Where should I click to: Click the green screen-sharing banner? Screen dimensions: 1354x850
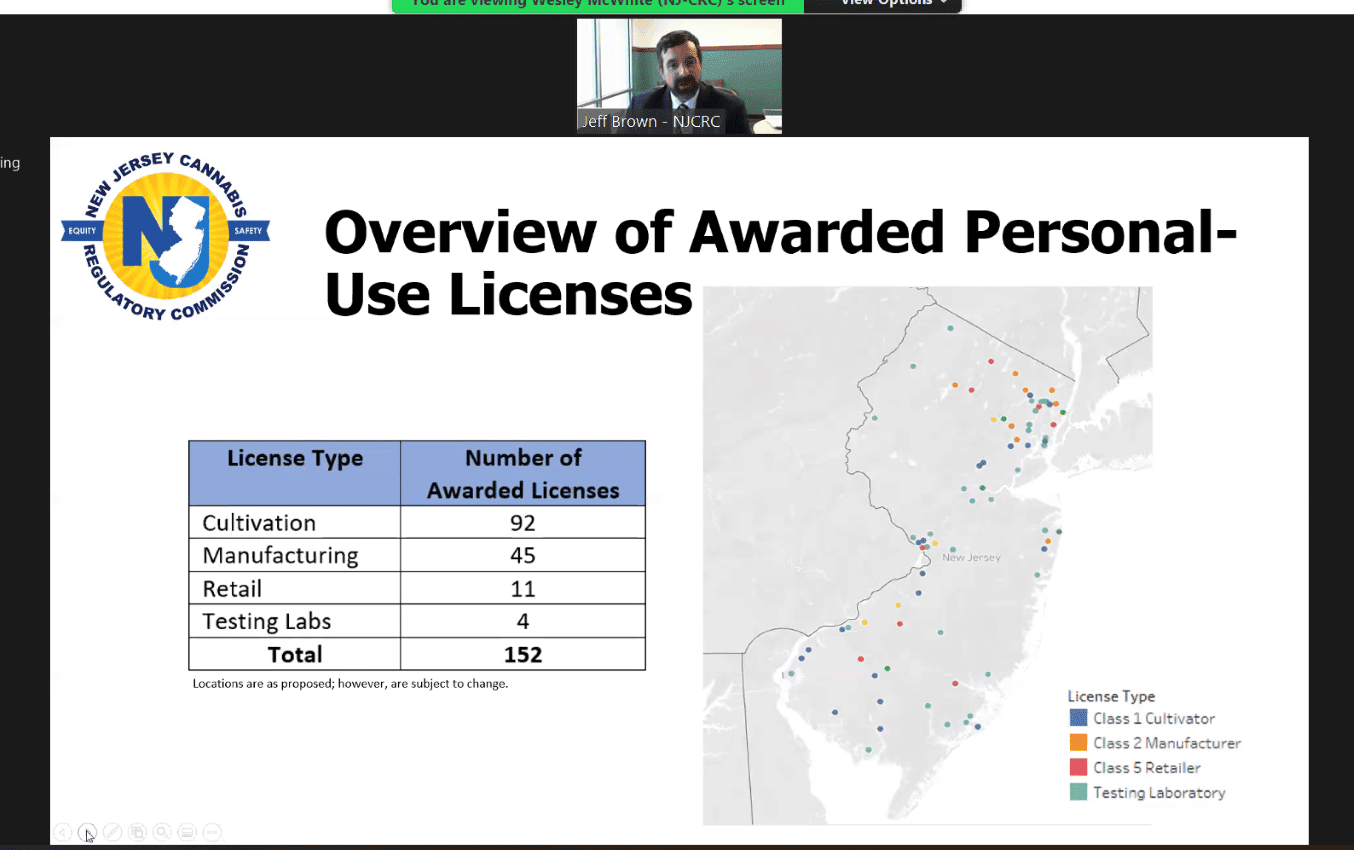tap(597, 3)
